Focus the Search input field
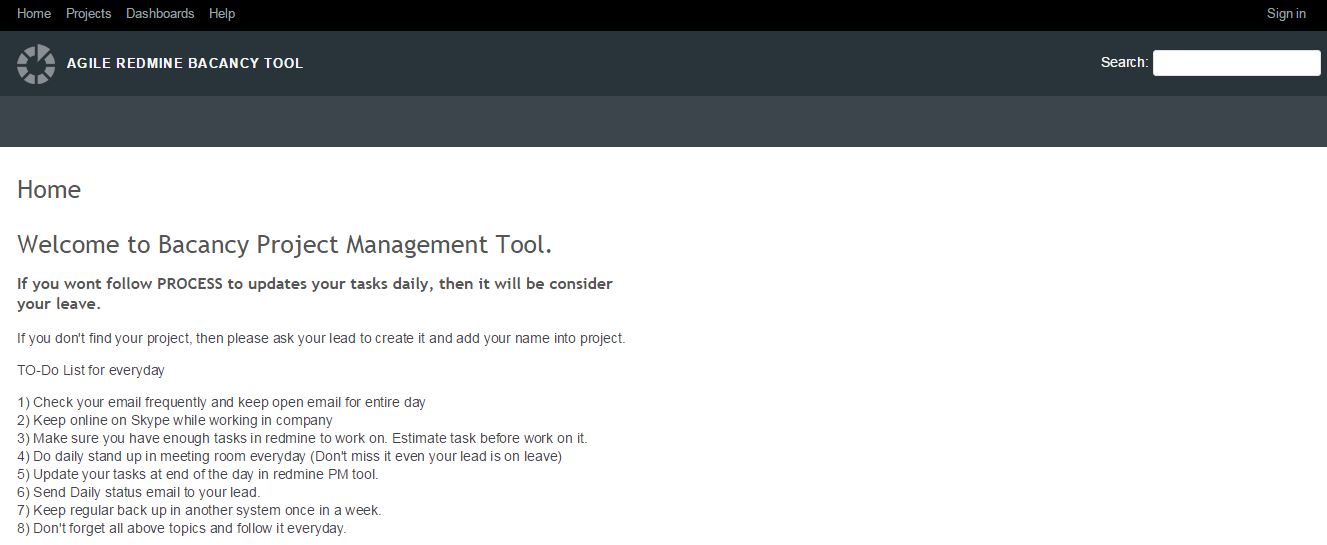1327x545 pixels. tap(1237, 63)
